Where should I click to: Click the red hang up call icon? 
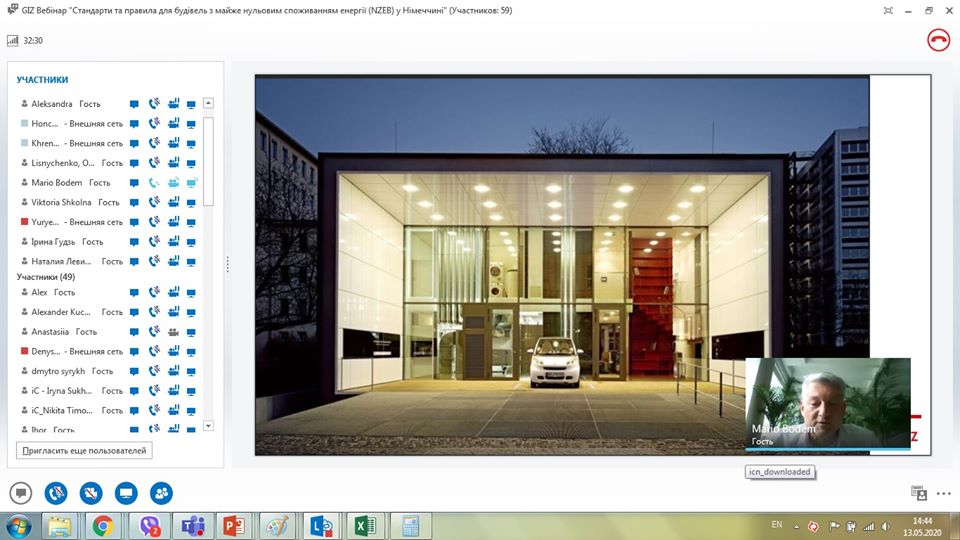938,40
